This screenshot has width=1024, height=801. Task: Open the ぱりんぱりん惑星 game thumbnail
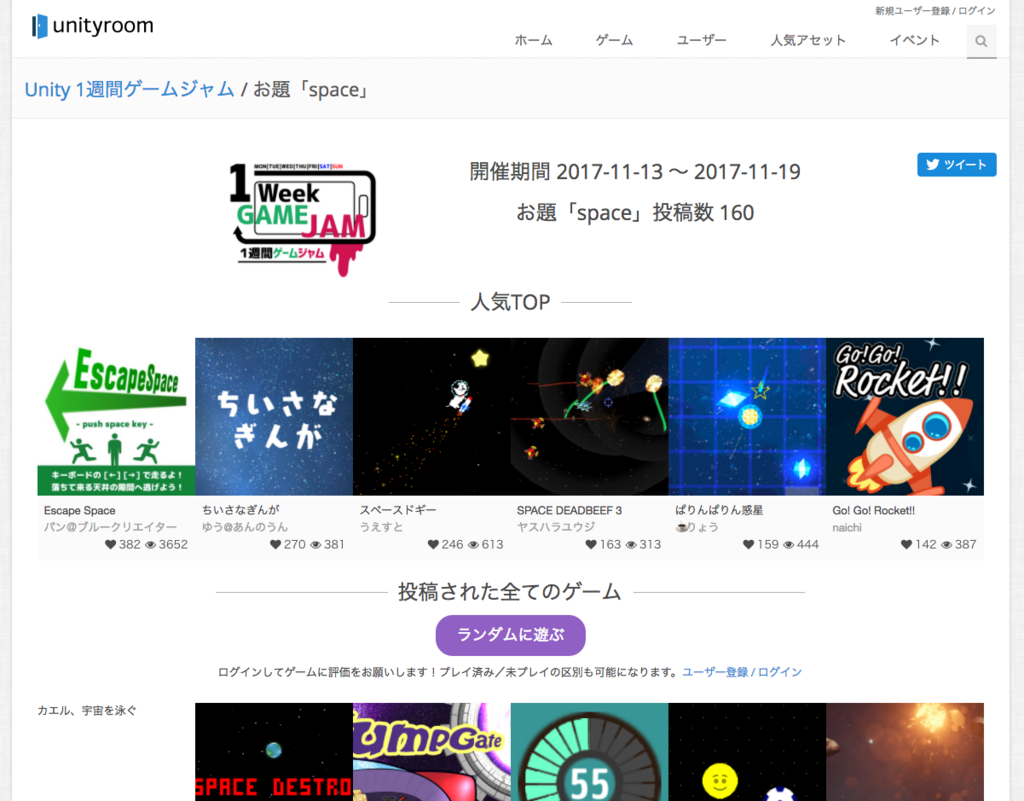point(747,416)
